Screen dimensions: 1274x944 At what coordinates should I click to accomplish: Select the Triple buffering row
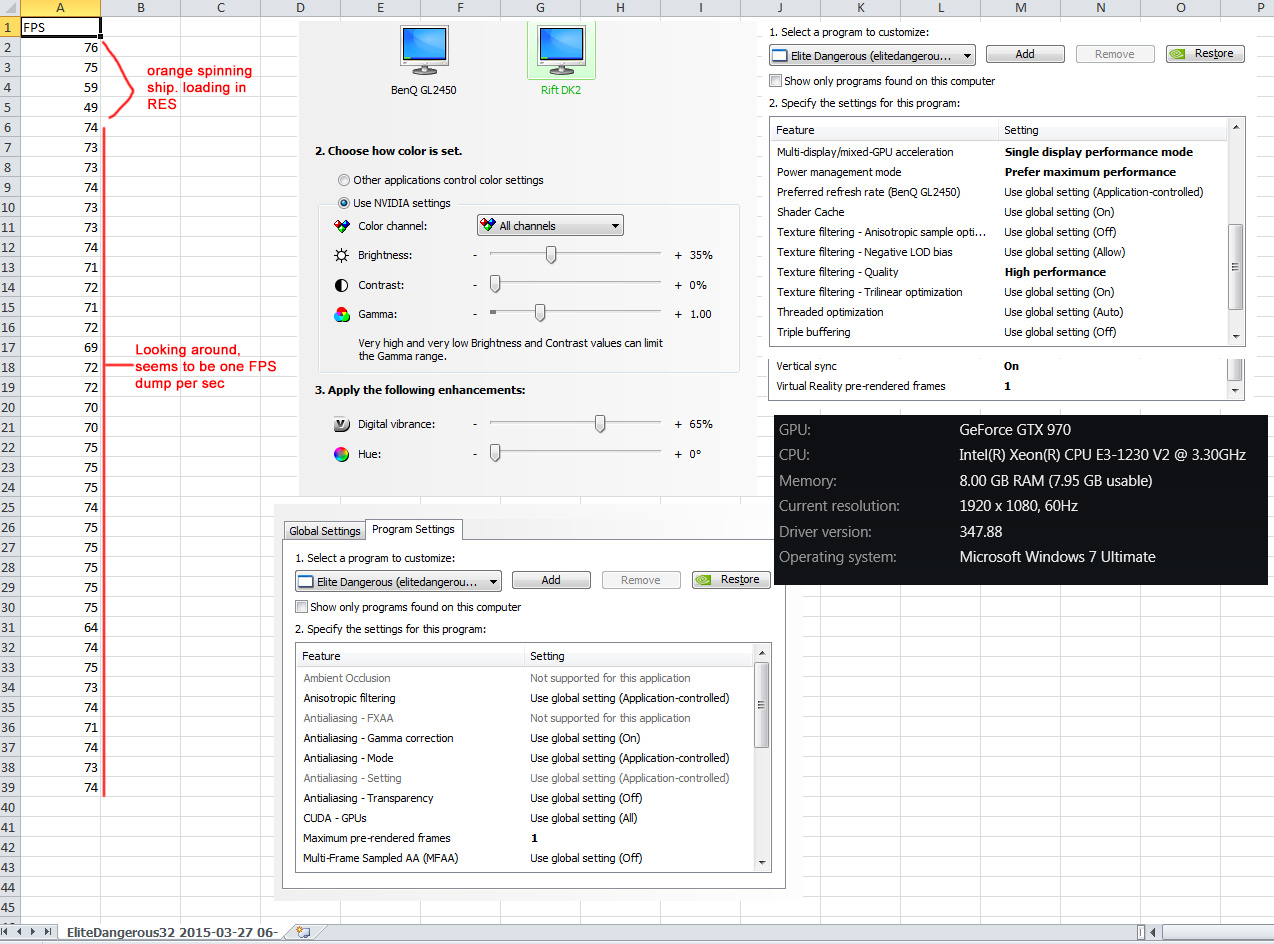[x=999, y=332]
